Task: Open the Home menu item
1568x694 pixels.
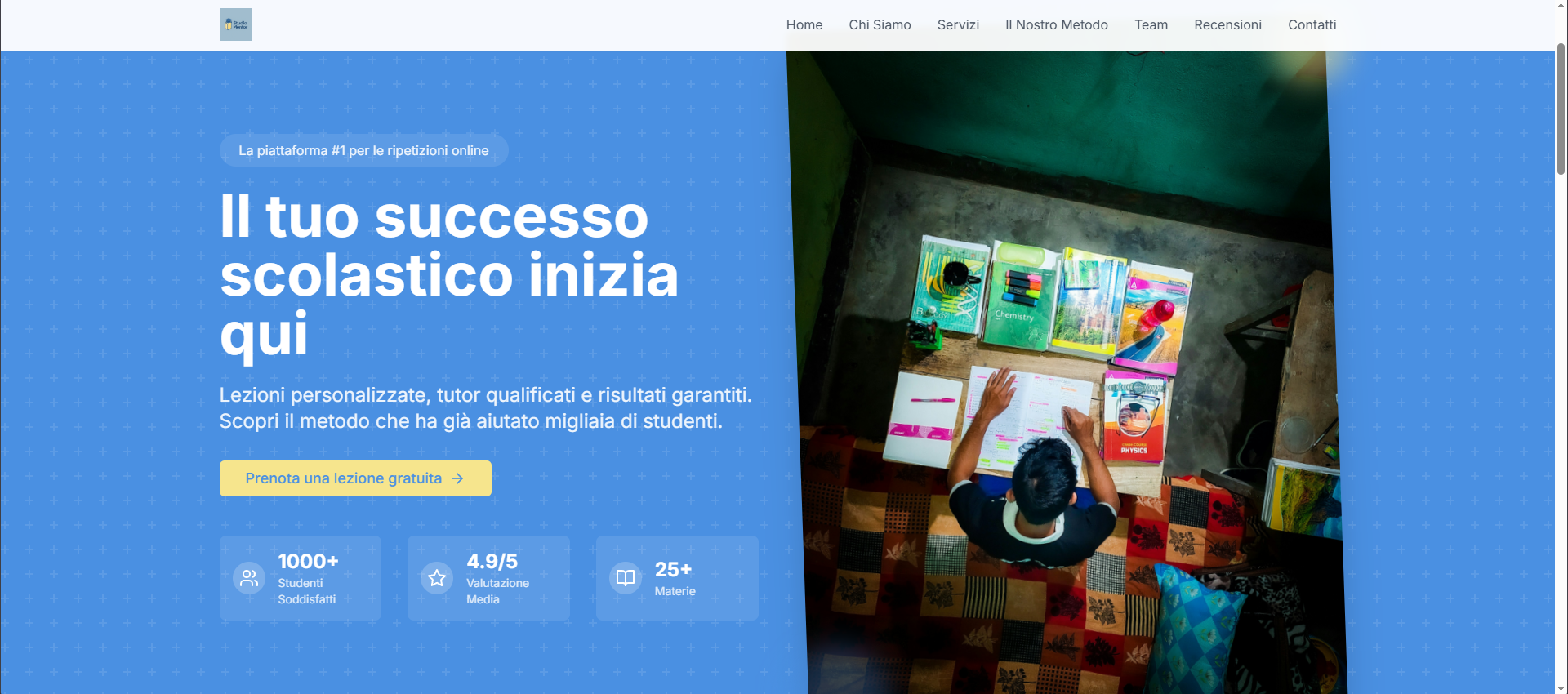Action: tap(804, 24)
